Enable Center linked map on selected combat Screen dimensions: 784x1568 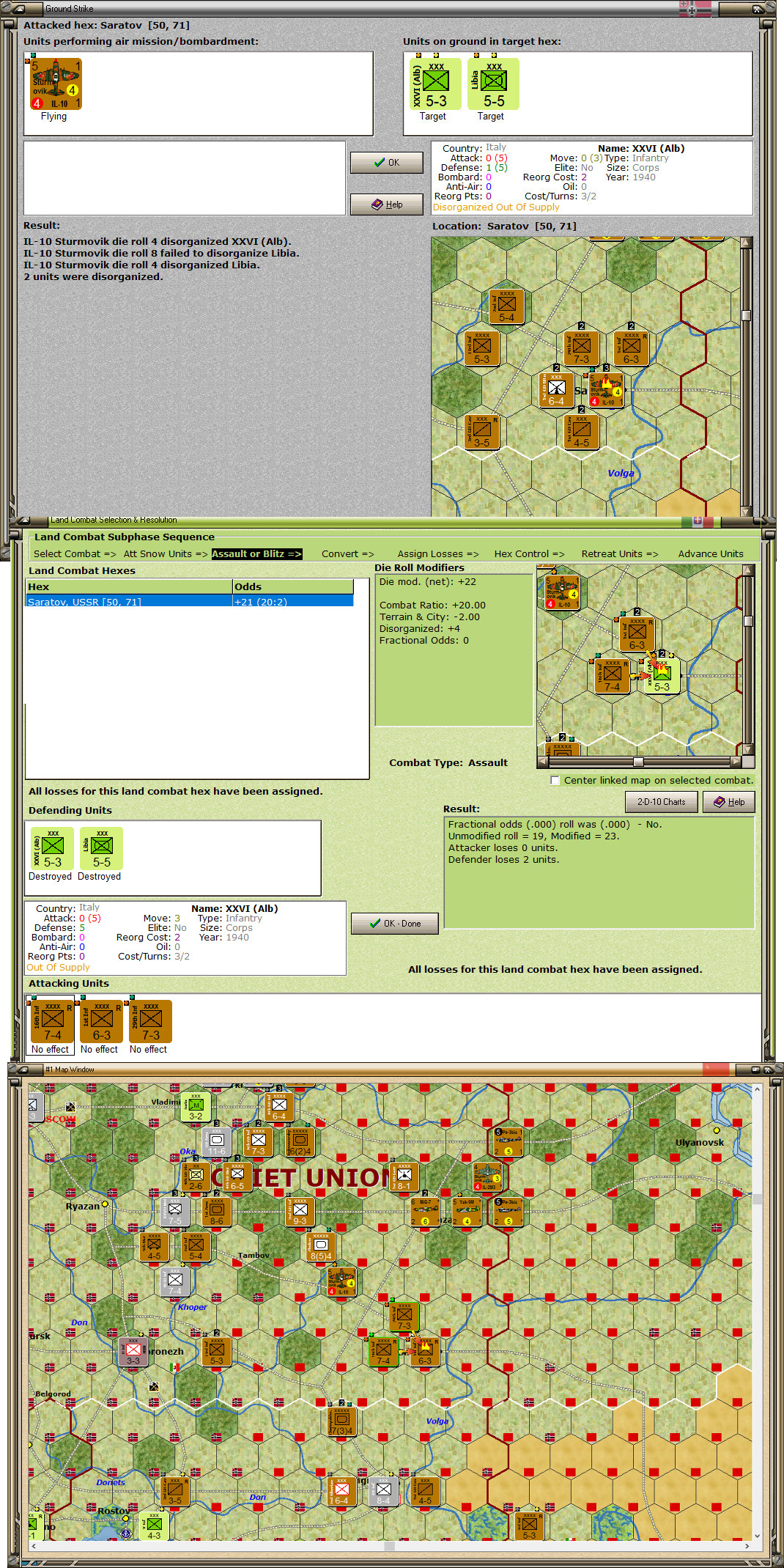click(x=555, y=781)
